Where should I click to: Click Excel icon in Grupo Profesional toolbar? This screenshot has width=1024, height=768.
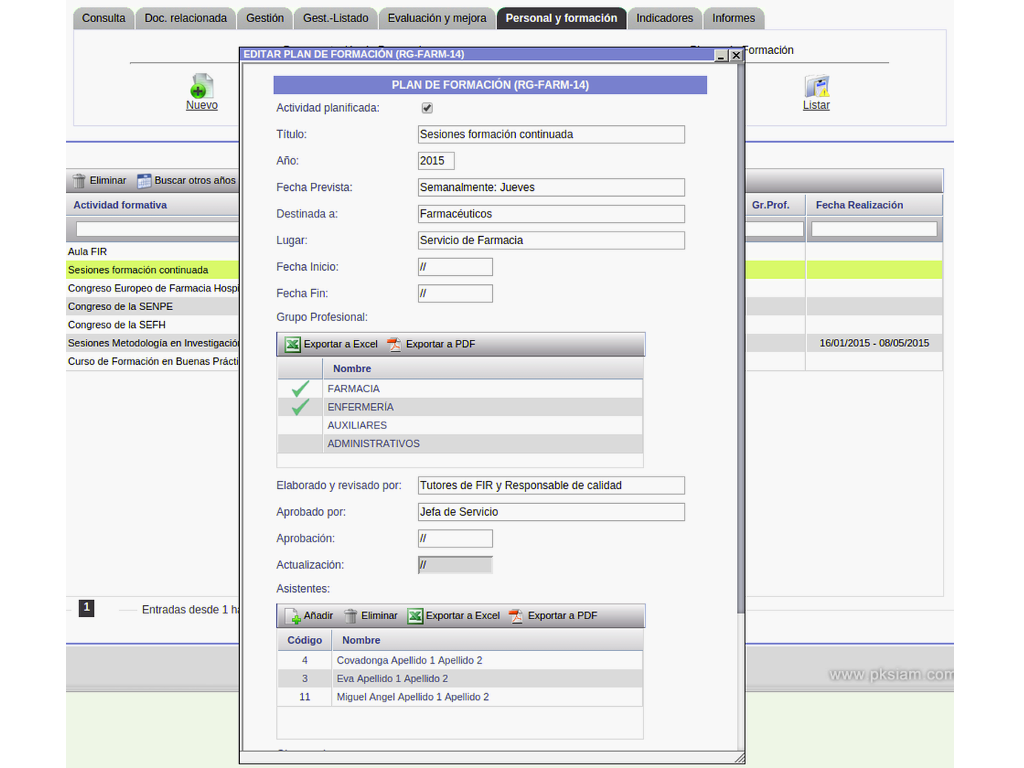[293, 344]
